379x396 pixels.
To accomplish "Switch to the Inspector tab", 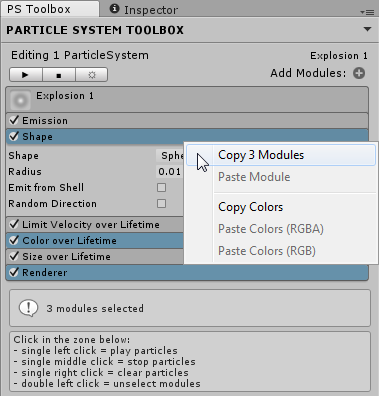I will click(x=144, y=10).
